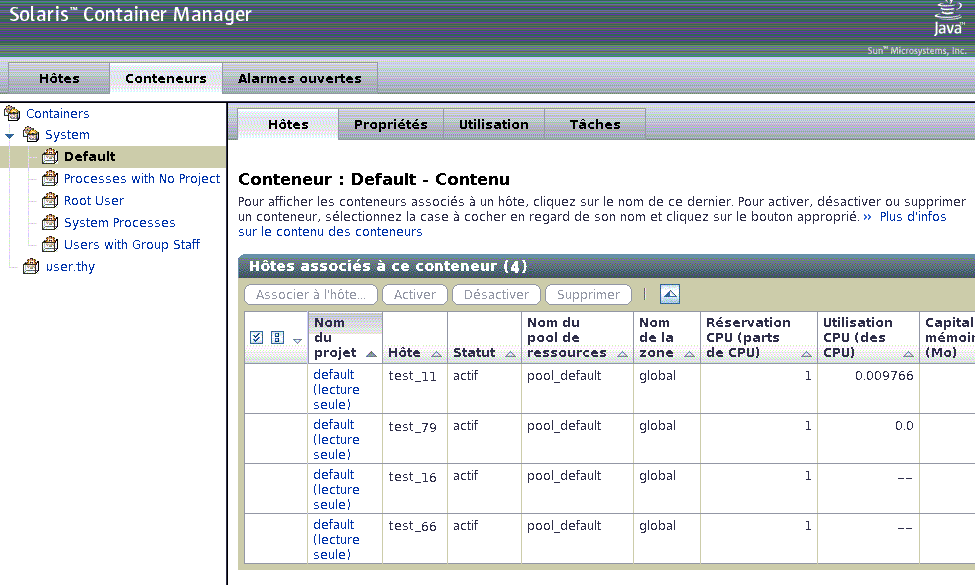
Task: Select System Processes label in tree
Action: [x=119, y=222]
